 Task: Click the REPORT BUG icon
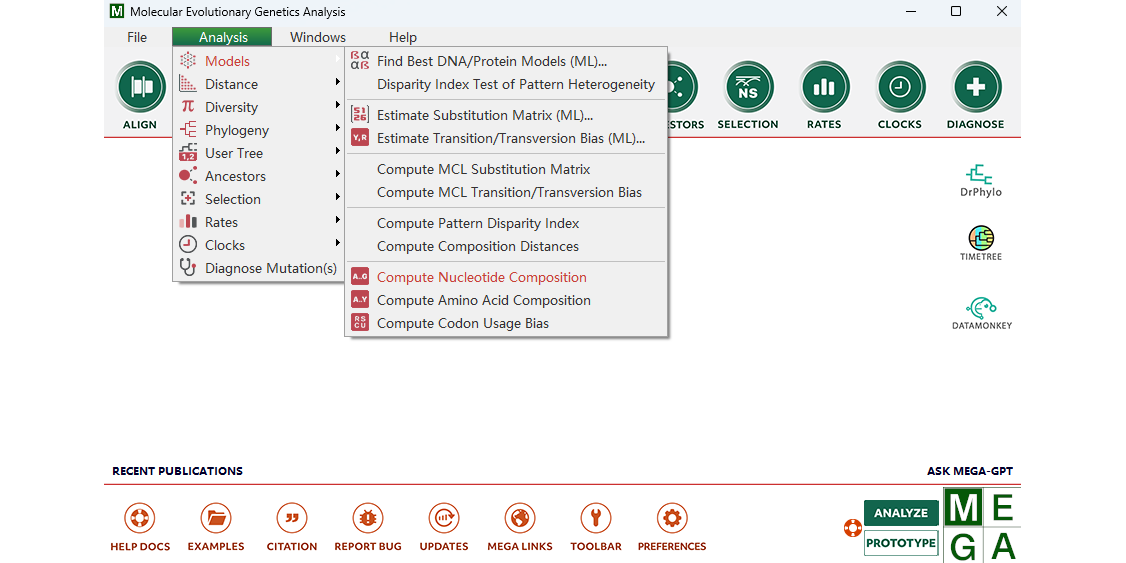pyautogui.click(x=368, y=519)
